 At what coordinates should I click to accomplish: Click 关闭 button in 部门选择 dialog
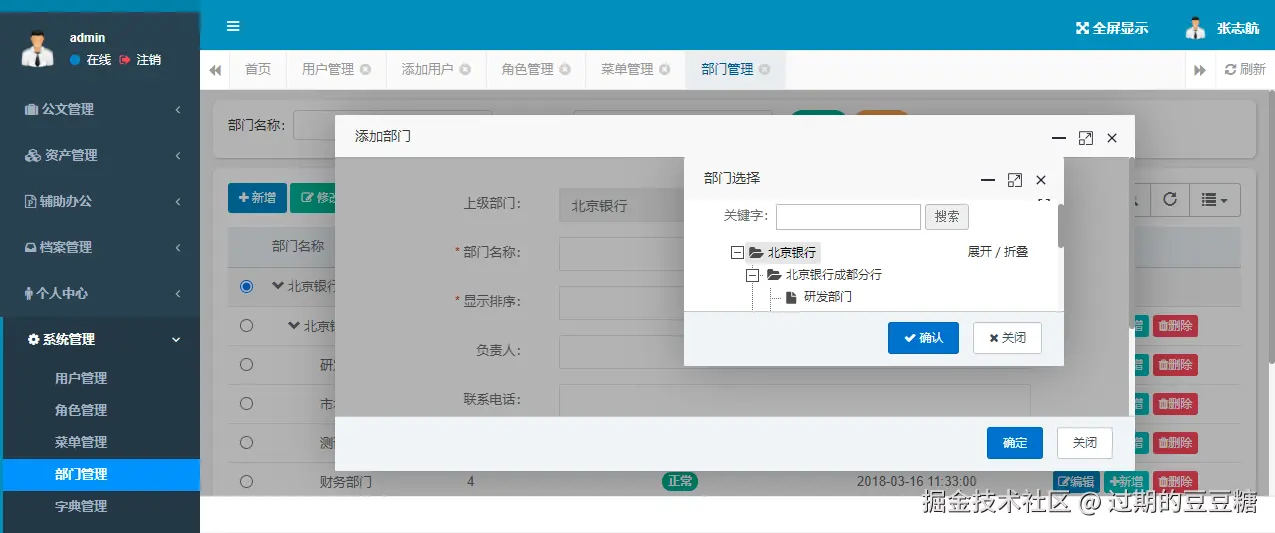1007,338
